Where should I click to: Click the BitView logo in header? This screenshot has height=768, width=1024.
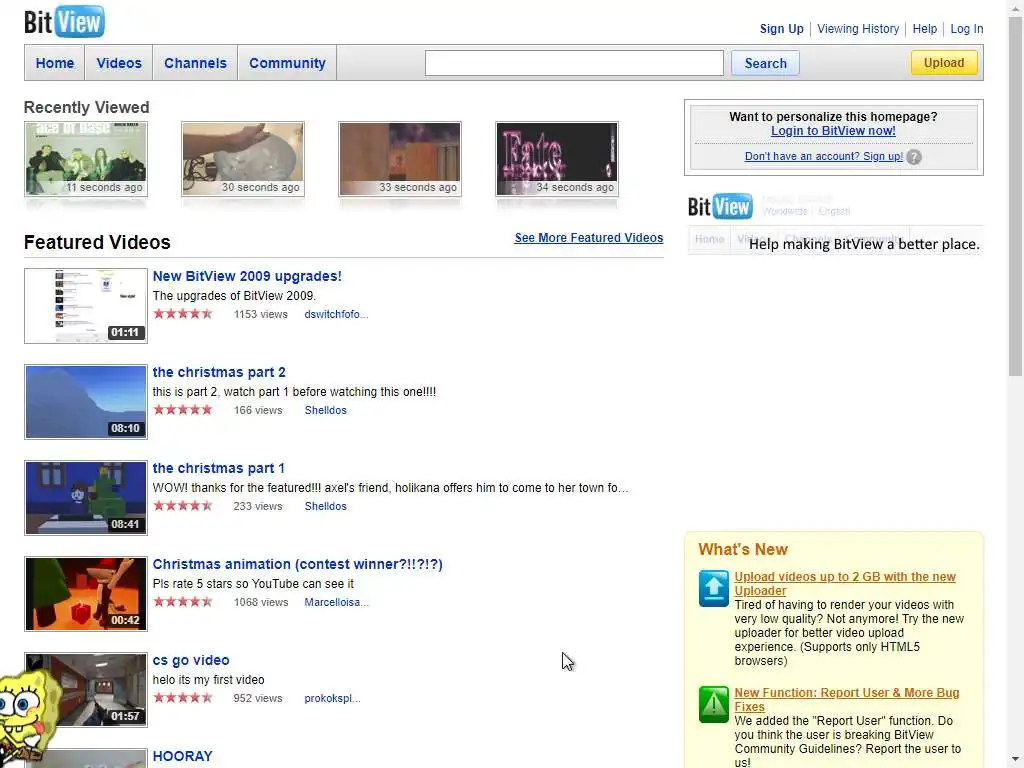tap(64, 21)
